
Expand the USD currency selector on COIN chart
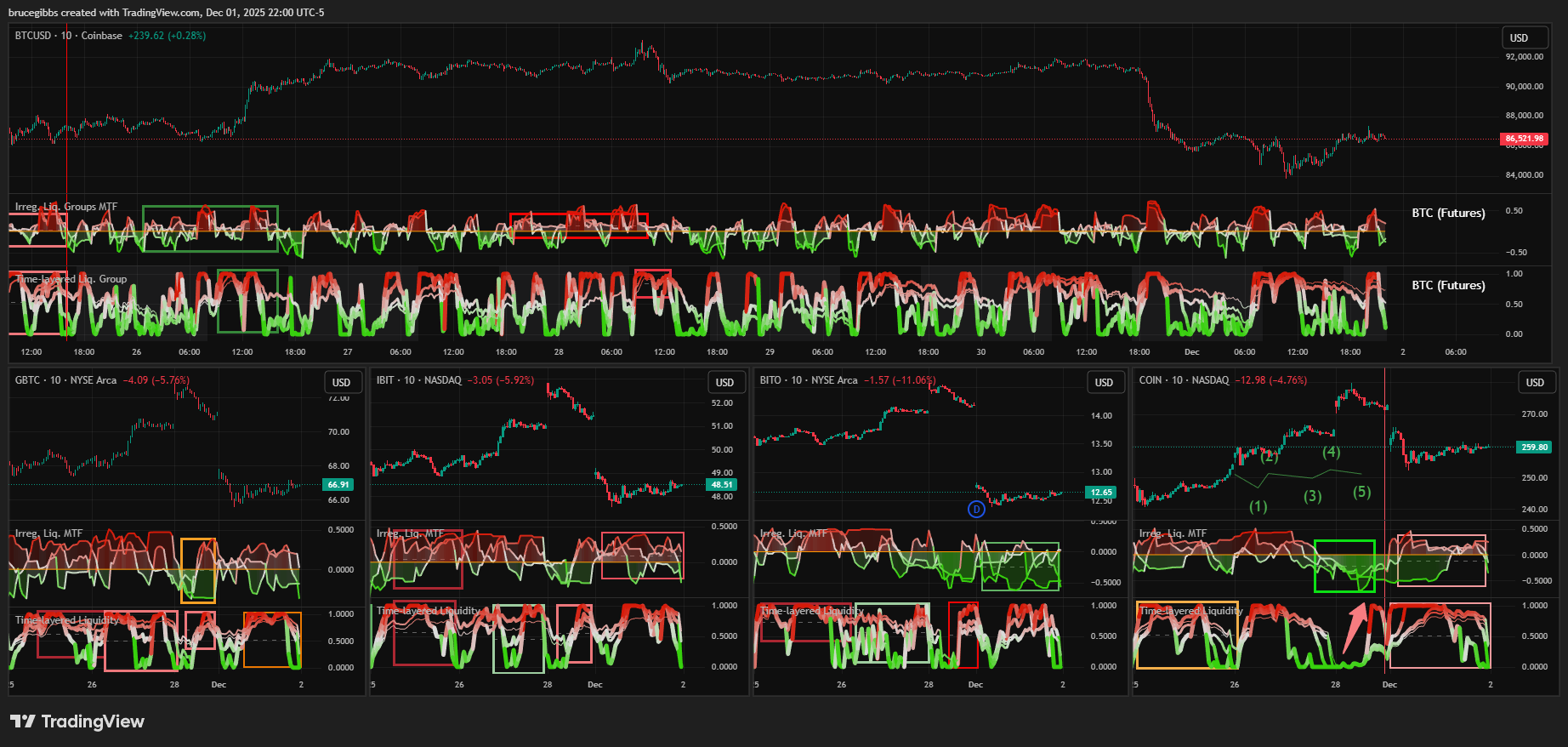click(1535, 383)
